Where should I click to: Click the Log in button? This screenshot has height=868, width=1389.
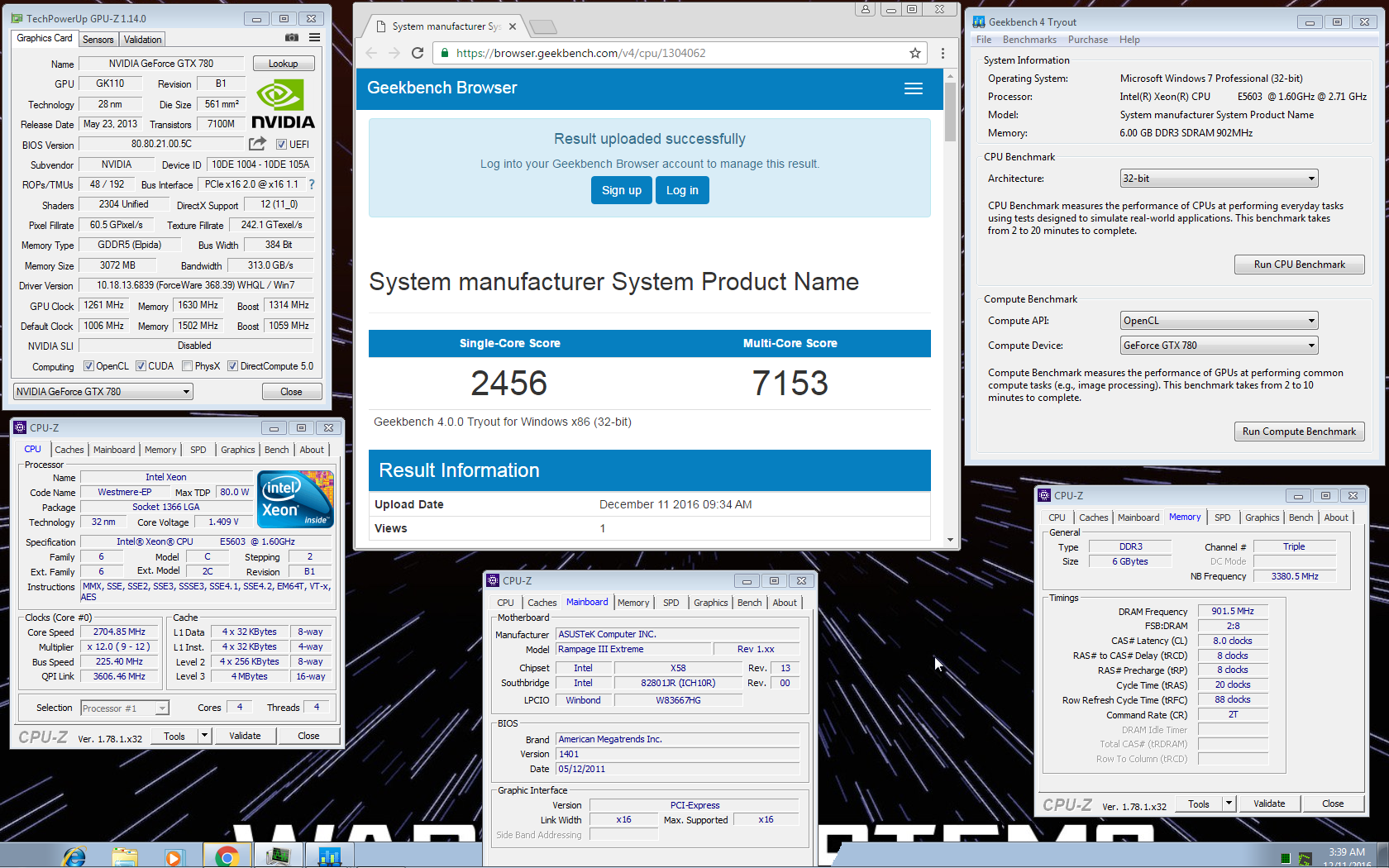(682, 190)
